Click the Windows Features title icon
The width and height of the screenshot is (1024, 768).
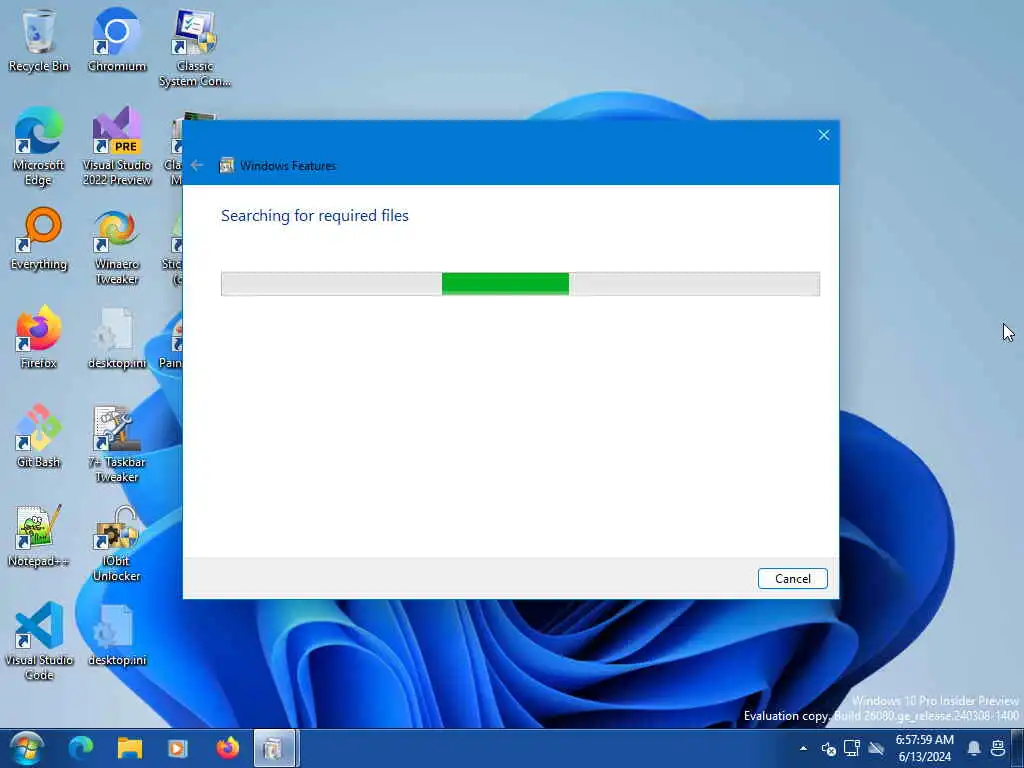[227, 165]
